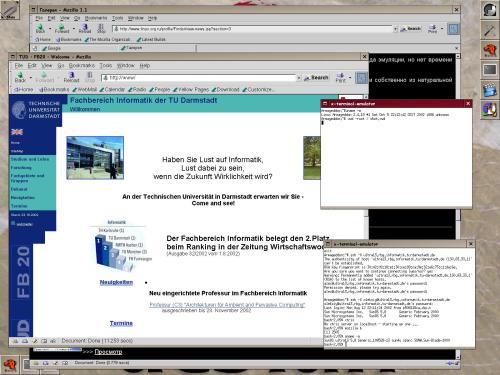Click Print in the Галерея Mozilla 1.1 window
Viewport: 500px width, 375px height.
433,29
